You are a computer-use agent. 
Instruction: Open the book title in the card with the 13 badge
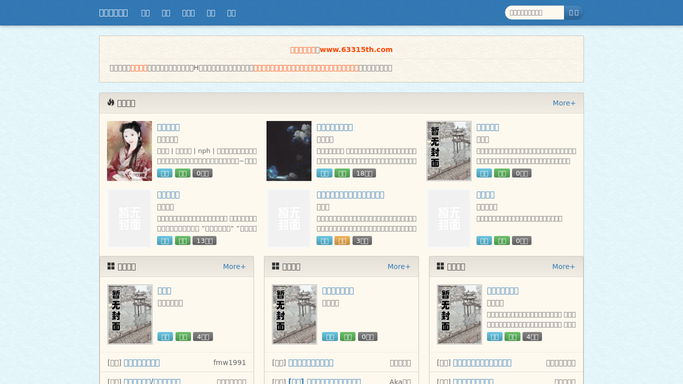(168, 195)
